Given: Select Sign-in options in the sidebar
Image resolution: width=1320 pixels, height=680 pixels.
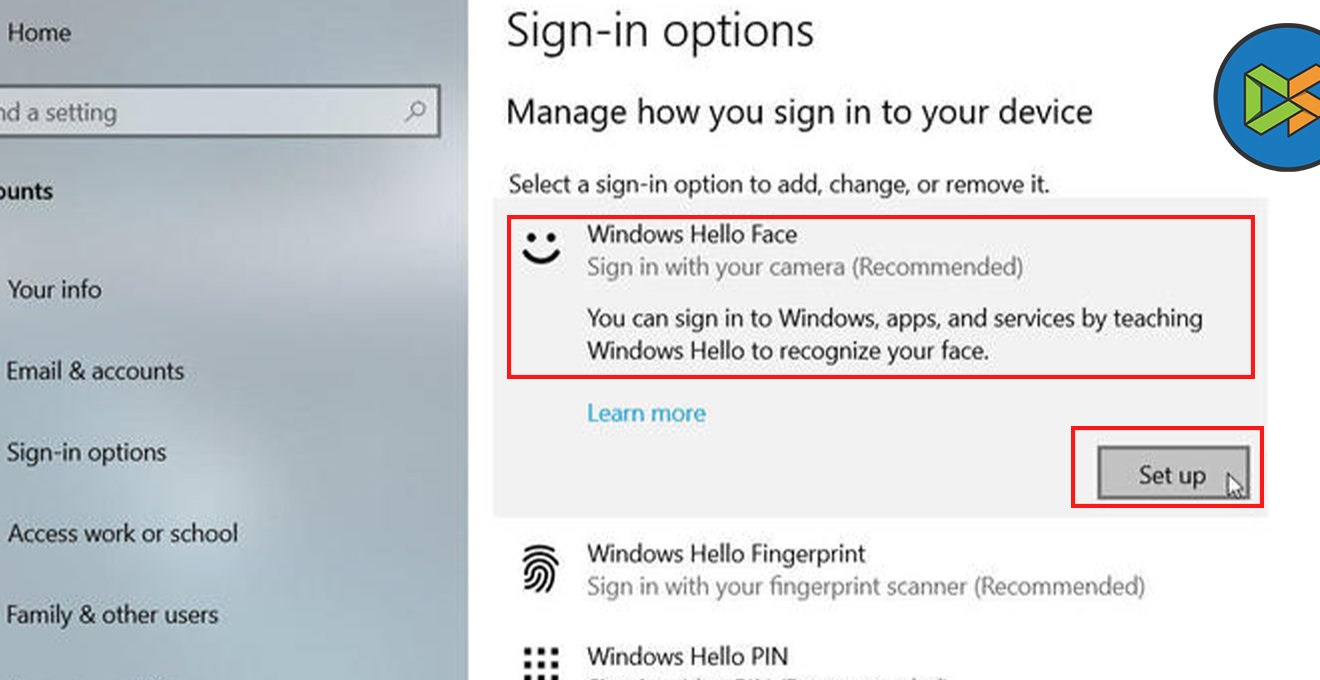Looking at the screenshot, I should point(86,452).
